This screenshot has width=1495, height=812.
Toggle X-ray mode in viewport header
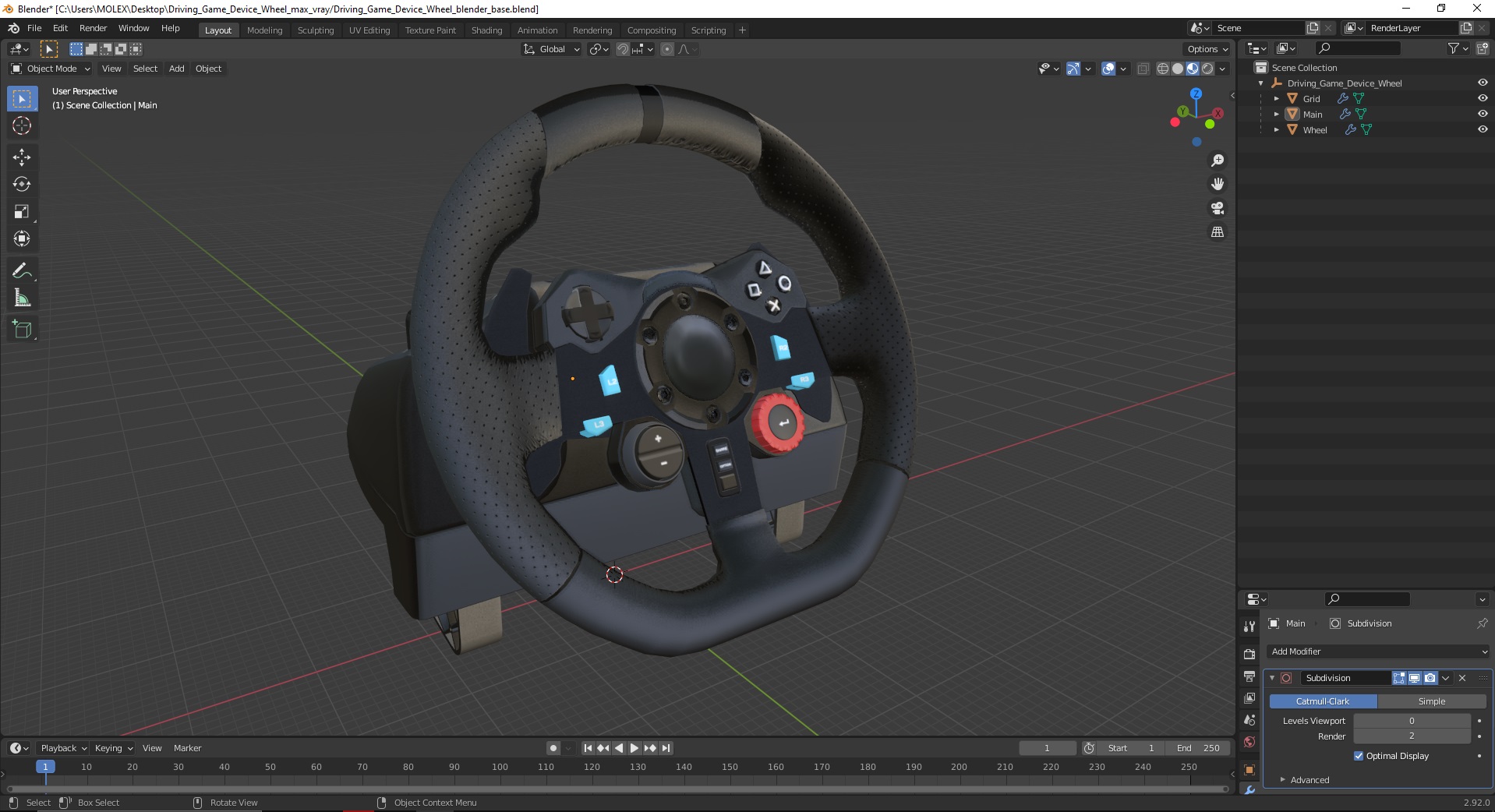(1143, 69)
